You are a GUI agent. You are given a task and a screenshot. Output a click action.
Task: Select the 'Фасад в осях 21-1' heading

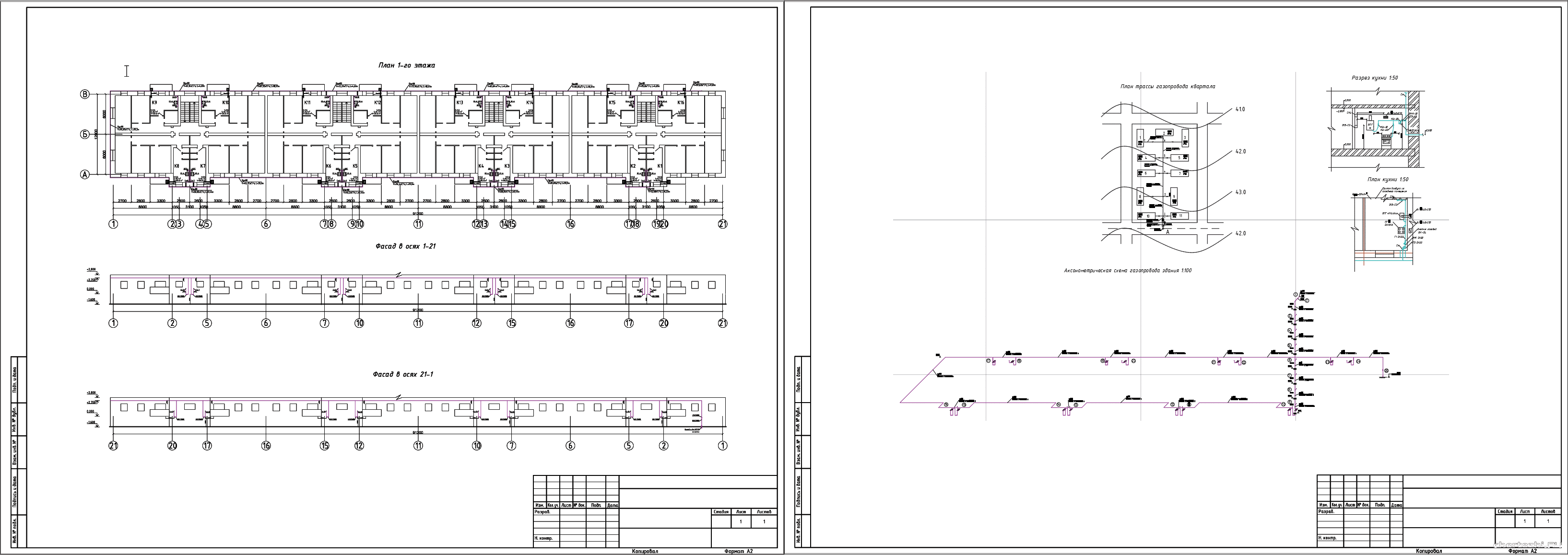[403, 374]
